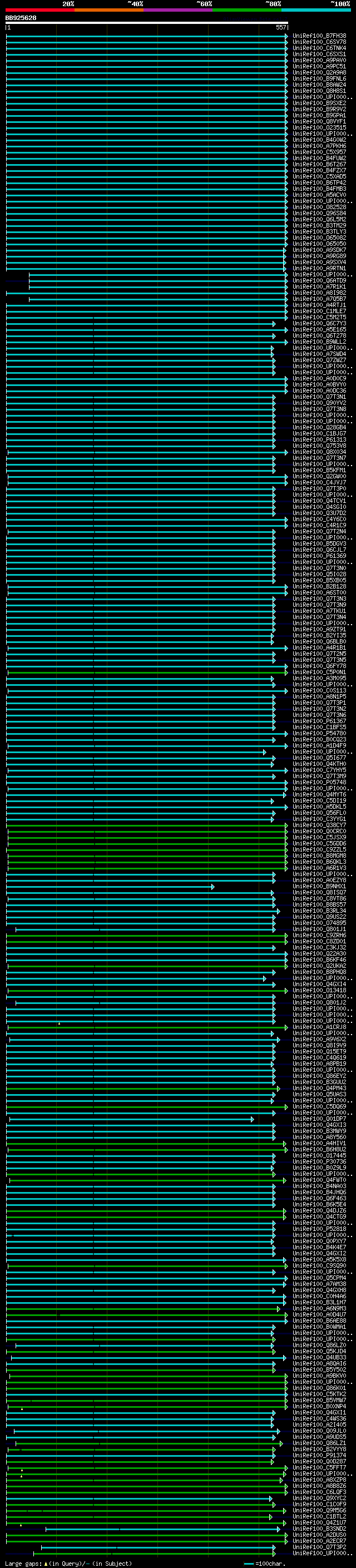Select the UniRef100_C5KTK2 hit
The height and width of the screenshot is (1568, 356).
pos(319,1394)
